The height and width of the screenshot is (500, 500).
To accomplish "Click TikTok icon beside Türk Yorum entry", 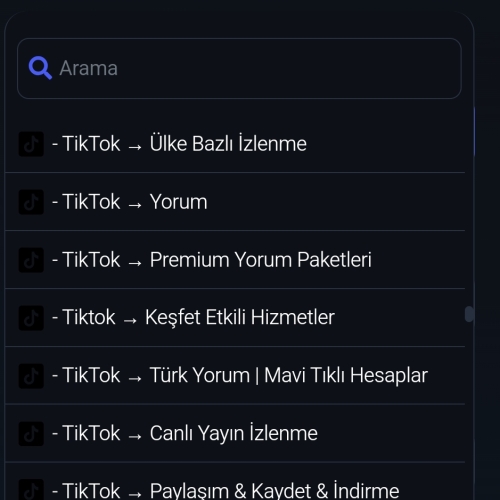I will pos(31,376).
